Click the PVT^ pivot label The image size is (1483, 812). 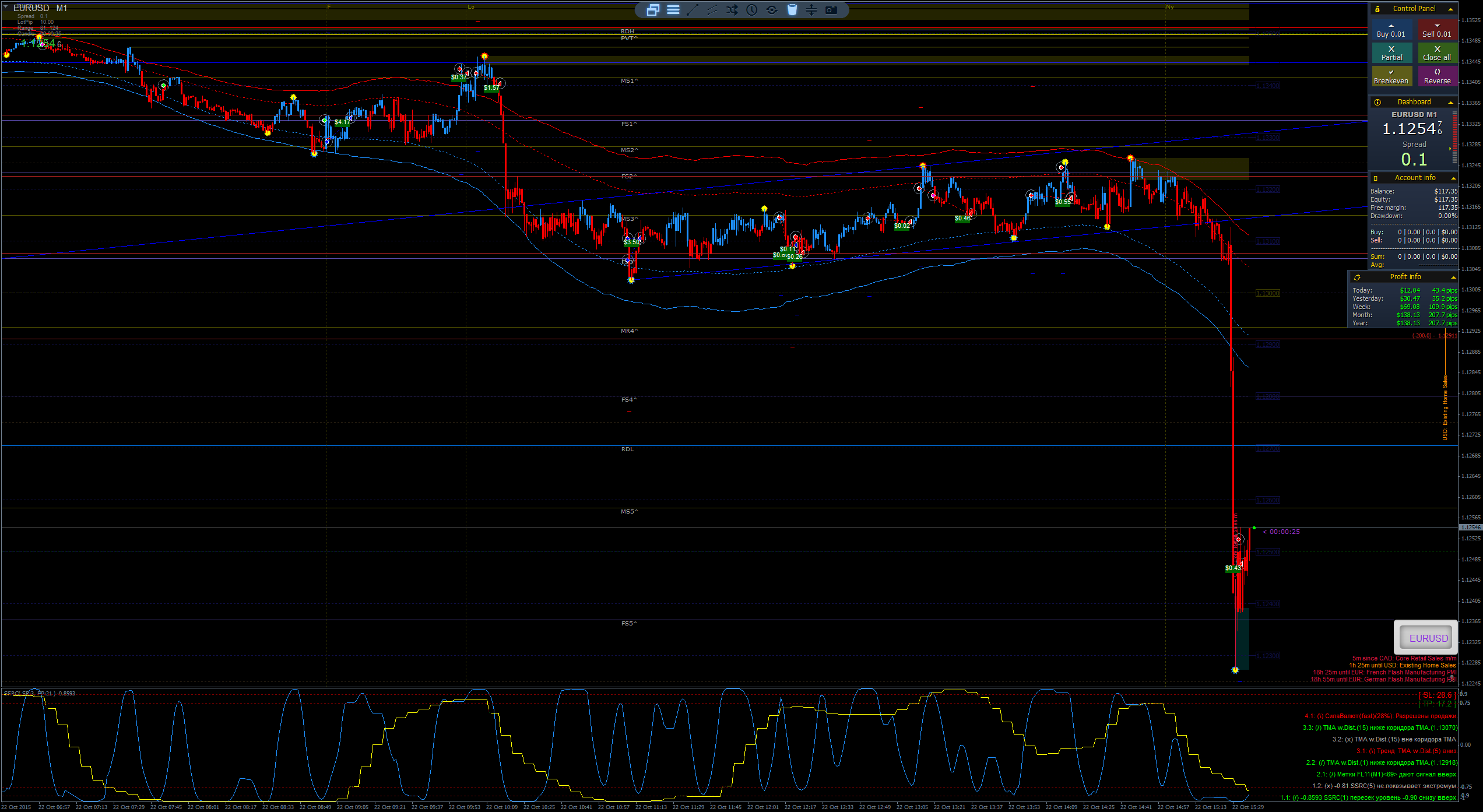tap(629, 38)
